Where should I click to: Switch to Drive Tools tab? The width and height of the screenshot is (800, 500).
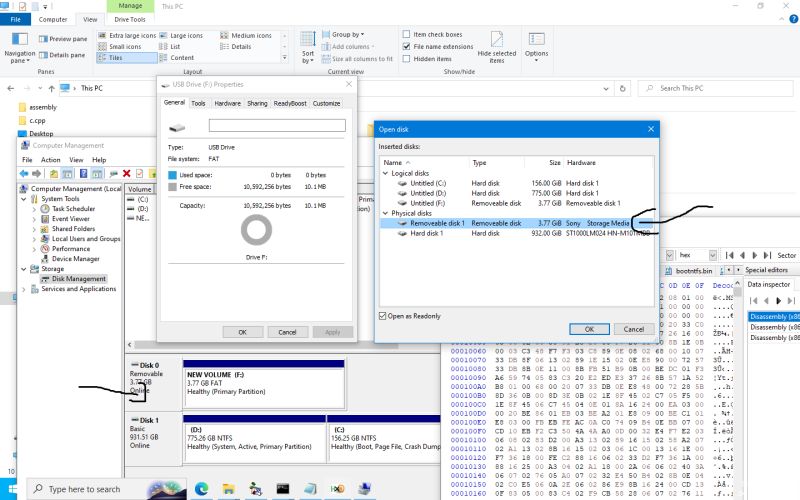point(130,19)
